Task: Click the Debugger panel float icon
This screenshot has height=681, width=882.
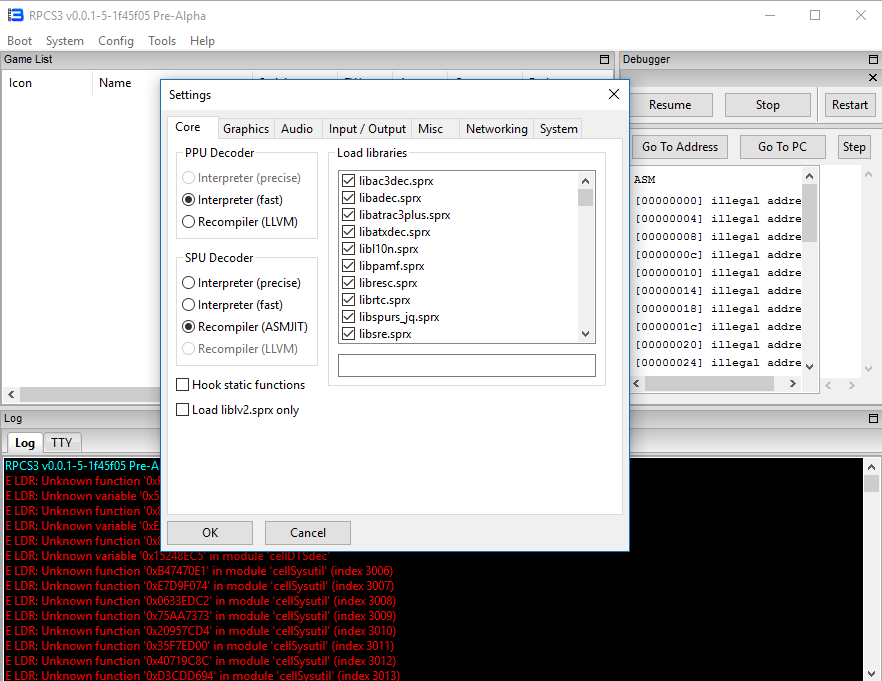Action: [x=872, y=60]
